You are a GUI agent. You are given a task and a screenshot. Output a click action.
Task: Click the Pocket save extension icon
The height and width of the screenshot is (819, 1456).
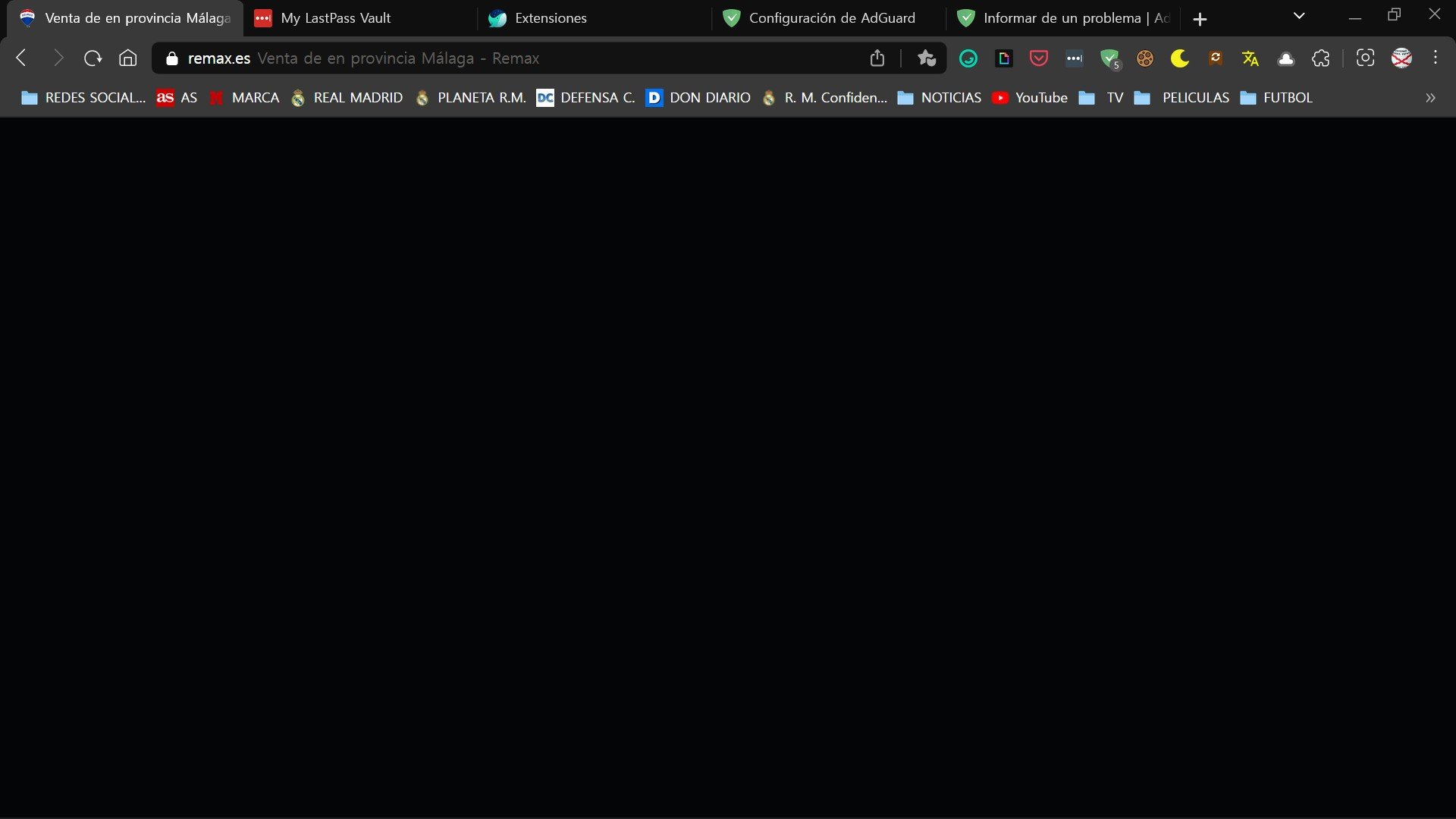(x=1039, y=58)
